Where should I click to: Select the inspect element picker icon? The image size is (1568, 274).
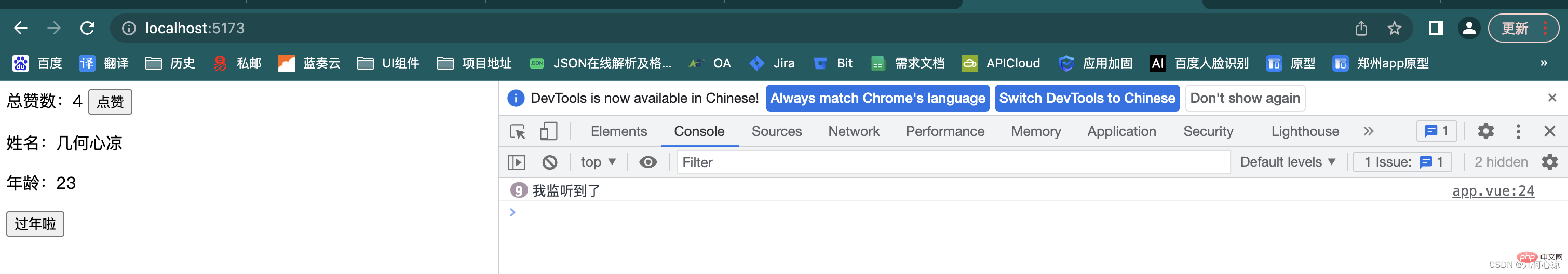(518, 131)
